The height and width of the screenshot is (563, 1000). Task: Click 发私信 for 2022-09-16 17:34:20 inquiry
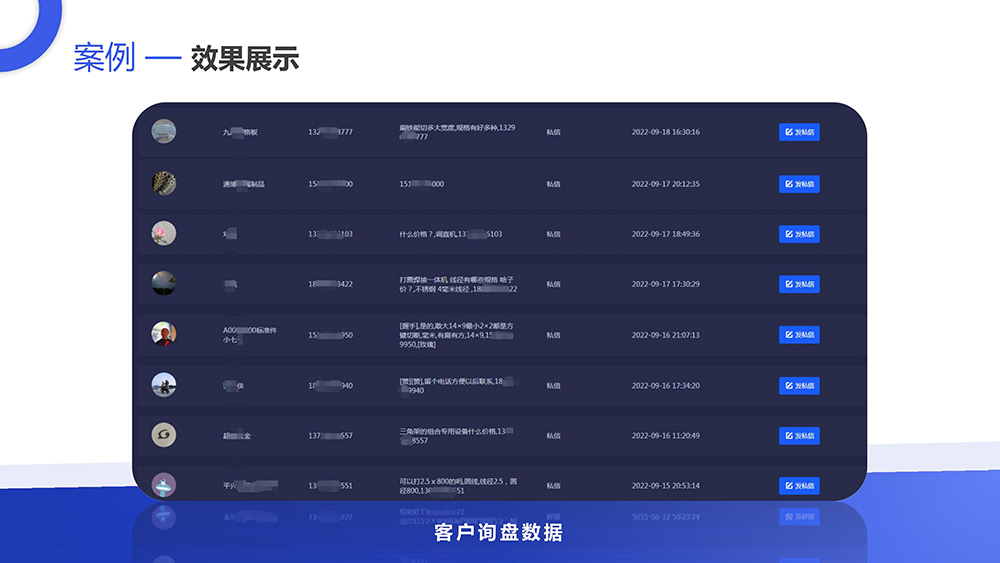[799, 385]
